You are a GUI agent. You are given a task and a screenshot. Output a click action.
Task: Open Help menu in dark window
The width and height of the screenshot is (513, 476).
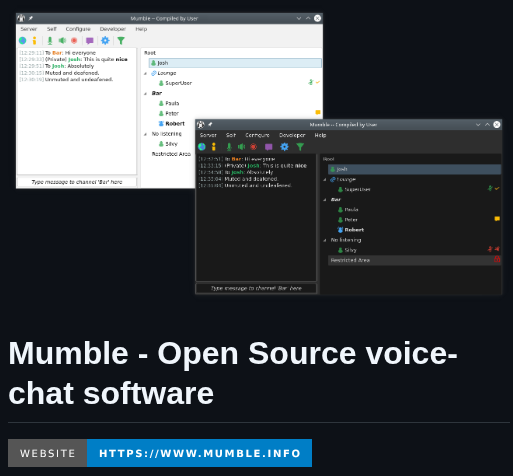[x=320, y=135]
